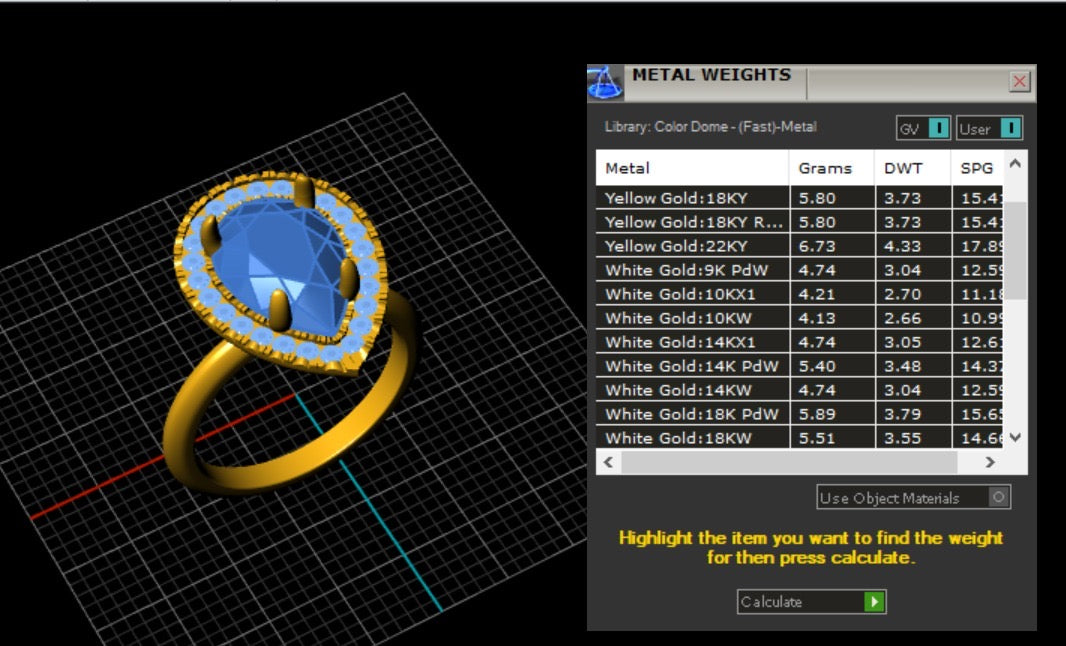Enable Use Object Materials option
Image resolution: width=1066 pixels, height=646 pixels.
coord(997,497)
